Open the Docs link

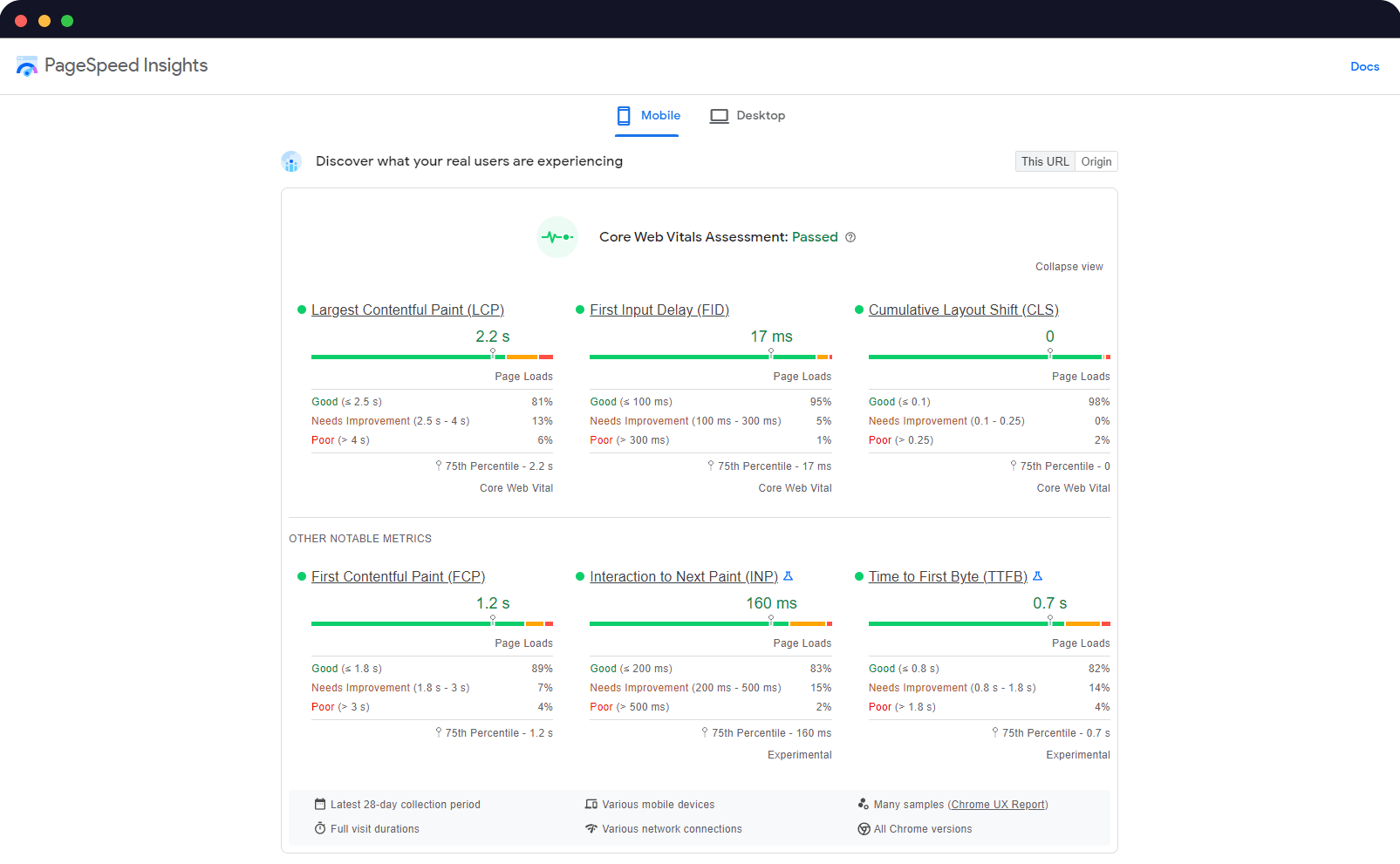point(1365,66)
